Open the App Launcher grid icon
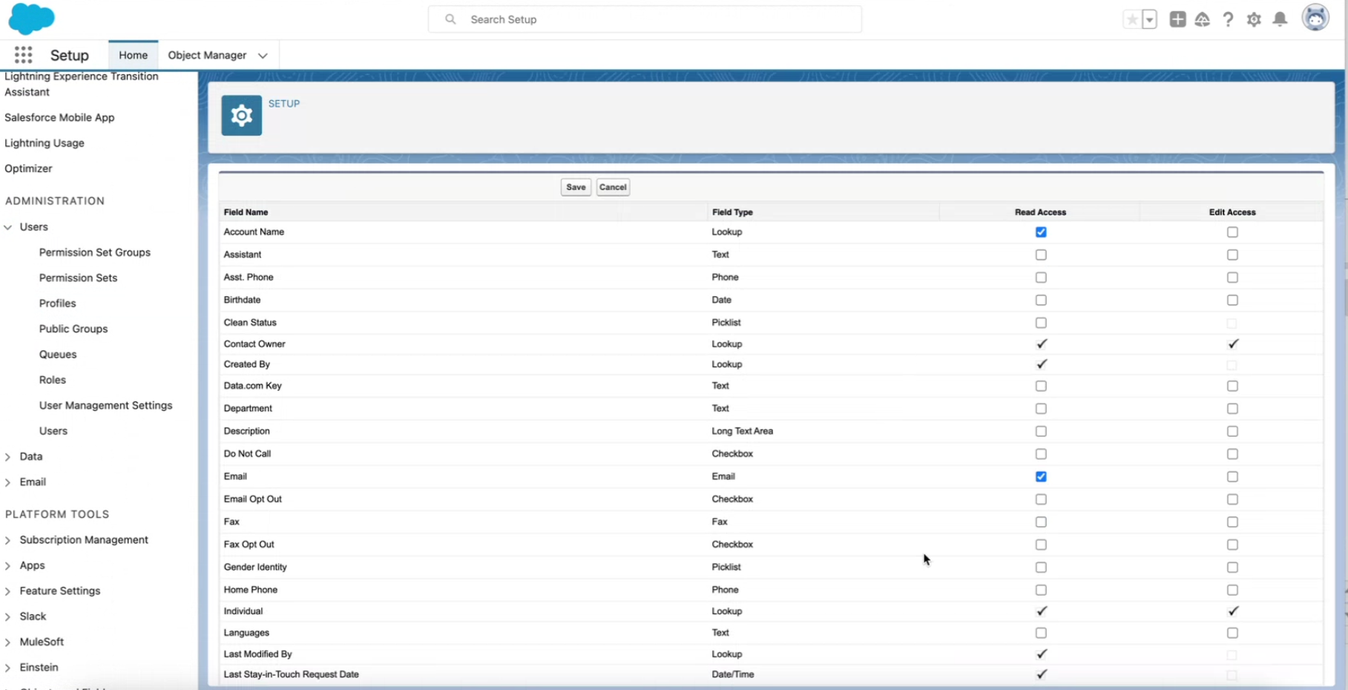Image resolution: width=1348 pixels, height=690 pixels. point(23,55)
